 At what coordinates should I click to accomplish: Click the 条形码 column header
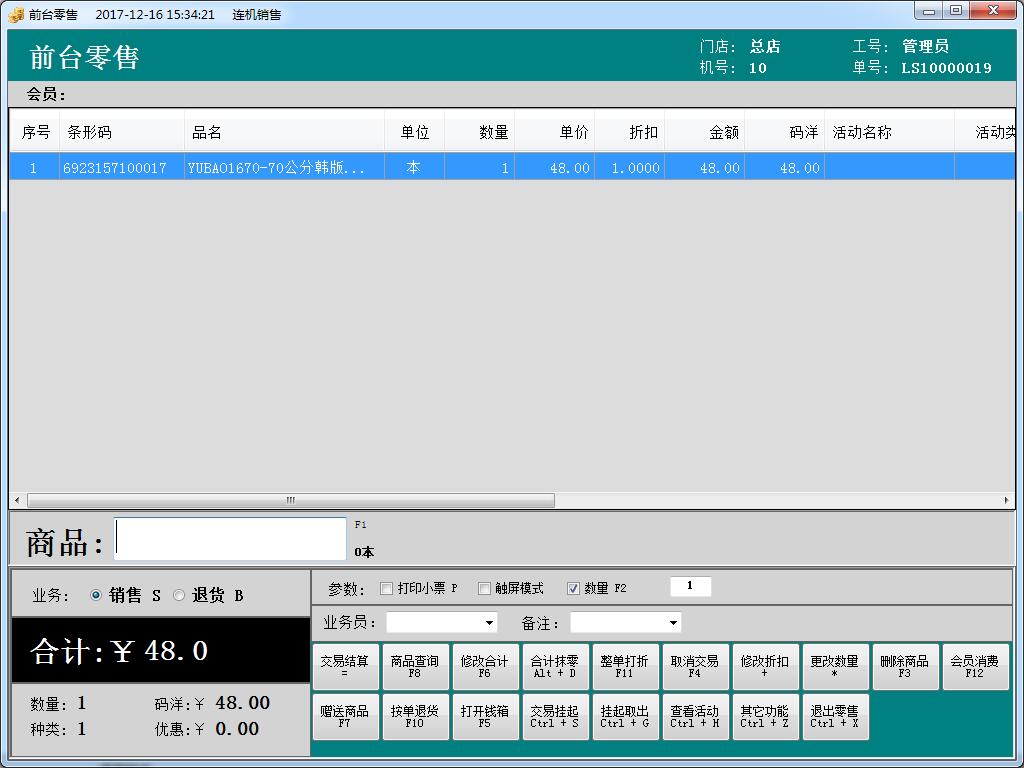click(122, 132)
